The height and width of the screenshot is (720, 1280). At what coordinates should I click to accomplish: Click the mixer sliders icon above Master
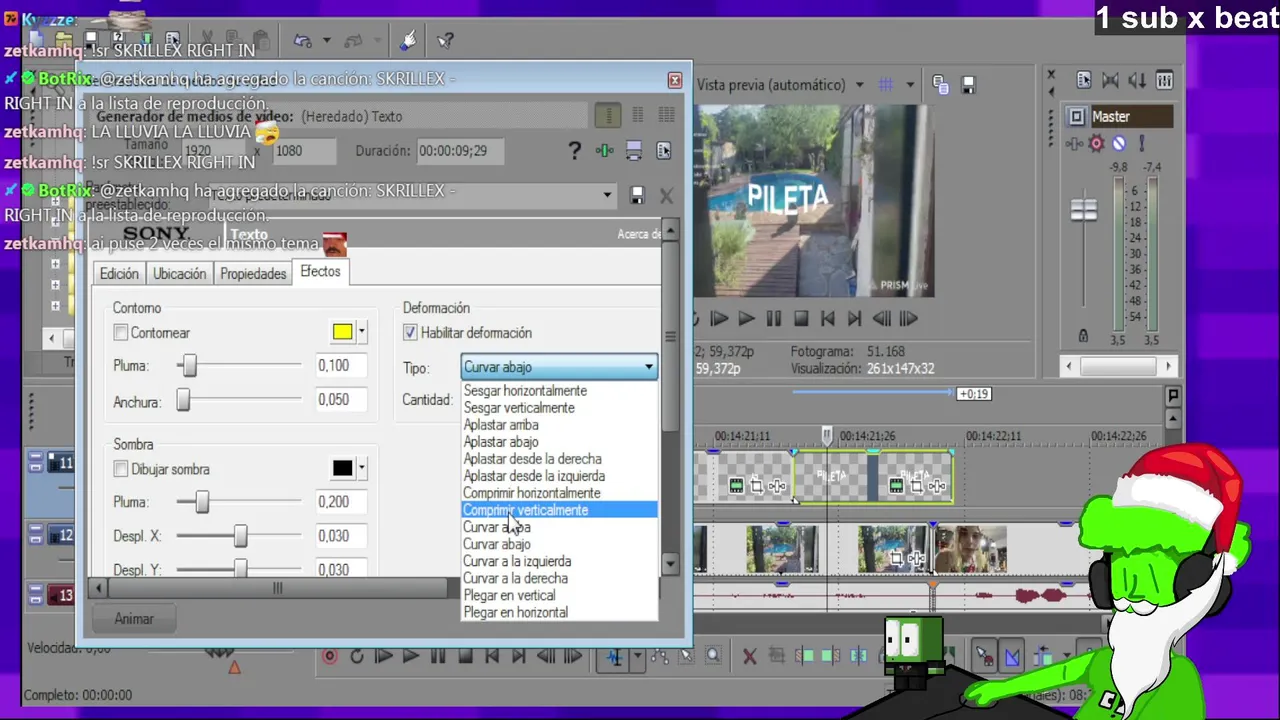[x=1164, y=80]
